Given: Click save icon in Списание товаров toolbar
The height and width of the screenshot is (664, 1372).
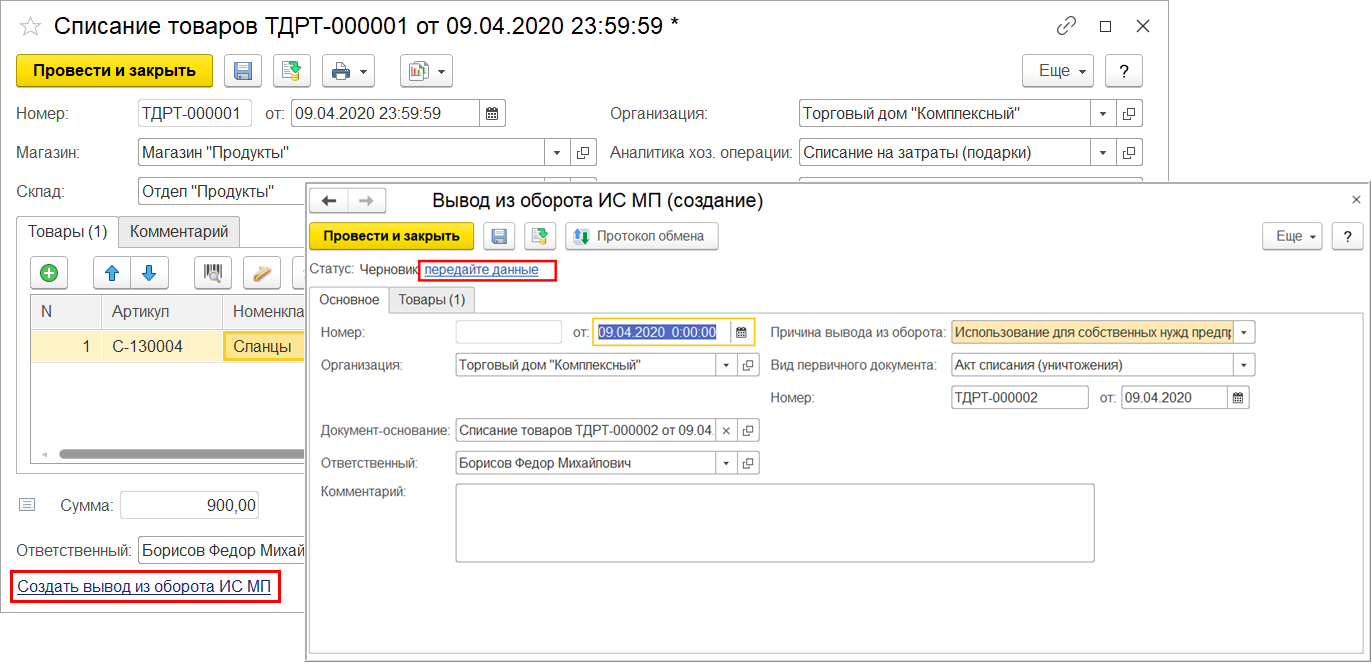Looking at the screenshot, I should pyautogui.click(x=242, y=71).
